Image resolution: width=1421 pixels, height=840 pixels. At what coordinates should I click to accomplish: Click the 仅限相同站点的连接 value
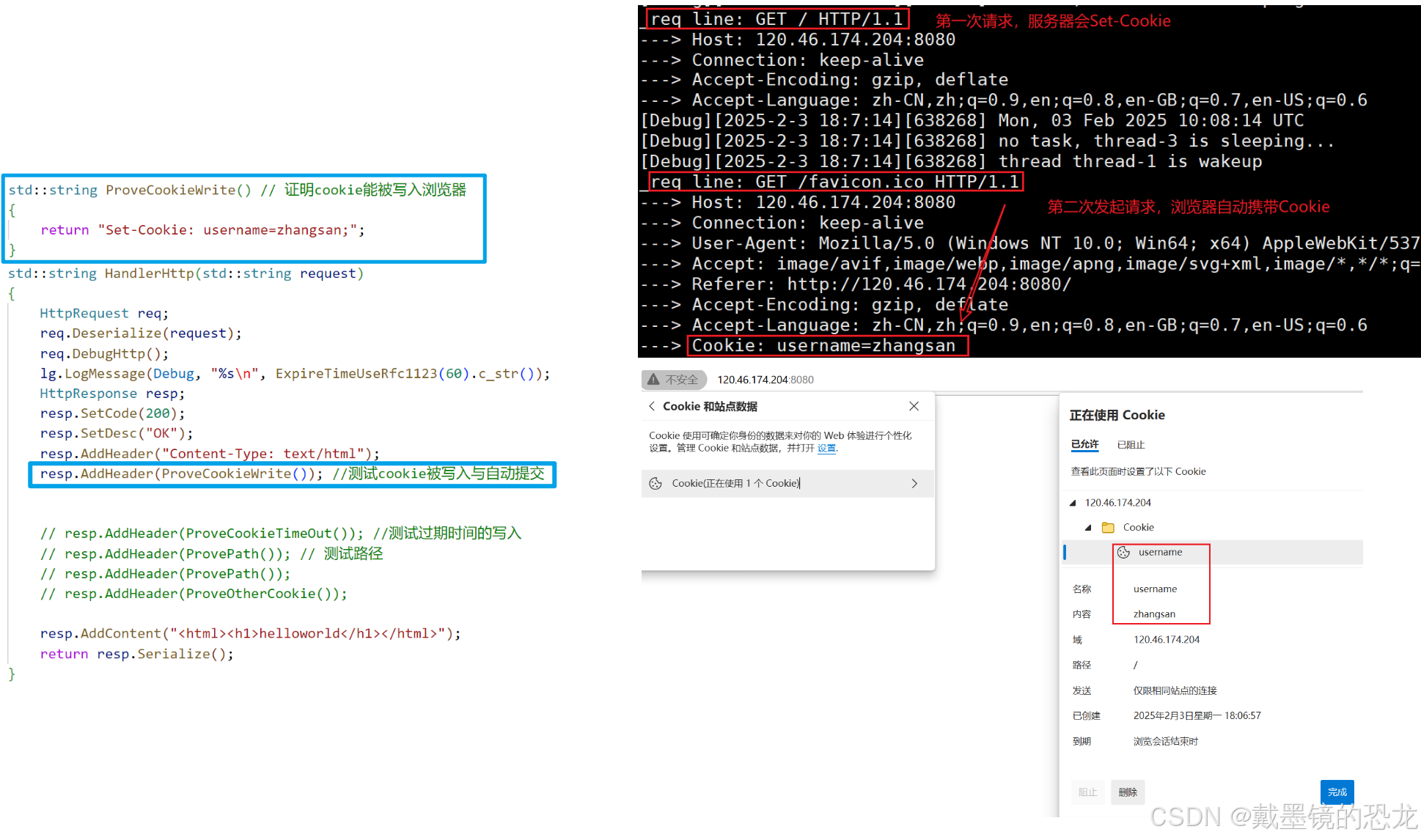point(1175,690)
